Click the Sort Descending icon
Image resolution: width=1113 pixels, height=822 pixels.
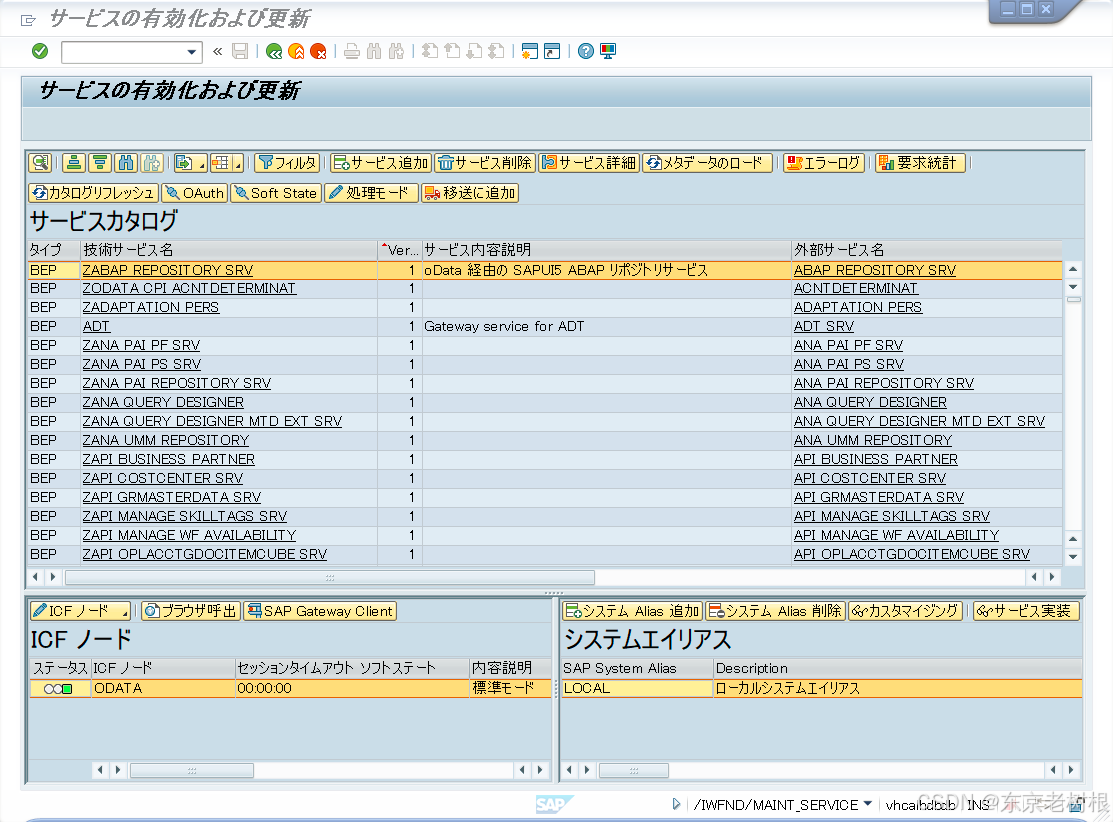click(100, 163)
